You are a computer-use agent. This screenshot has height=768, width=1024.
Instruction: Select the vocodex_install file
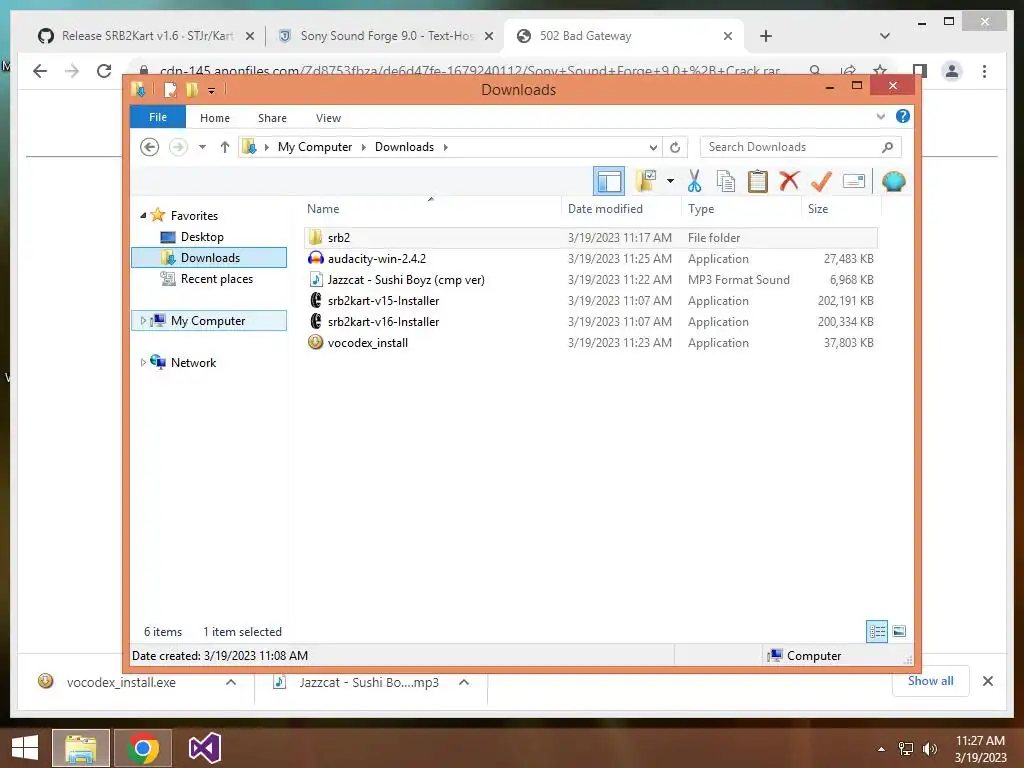[x=591, y=342]
